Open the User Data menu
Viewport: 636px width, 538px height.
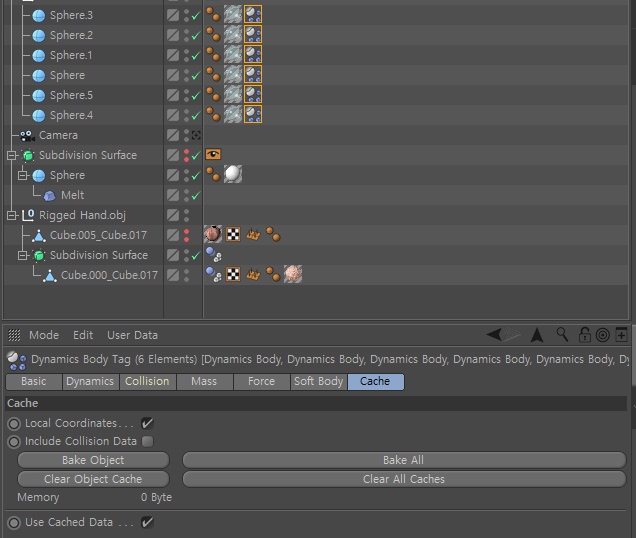click(132, 335)
